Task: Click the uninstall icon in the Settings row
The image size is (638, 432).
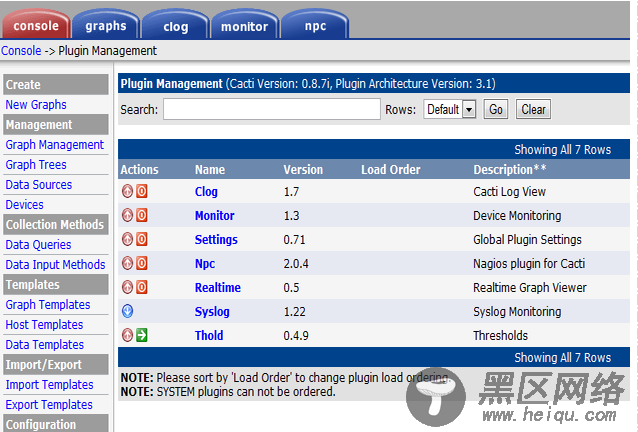Action: click(127, 239)
